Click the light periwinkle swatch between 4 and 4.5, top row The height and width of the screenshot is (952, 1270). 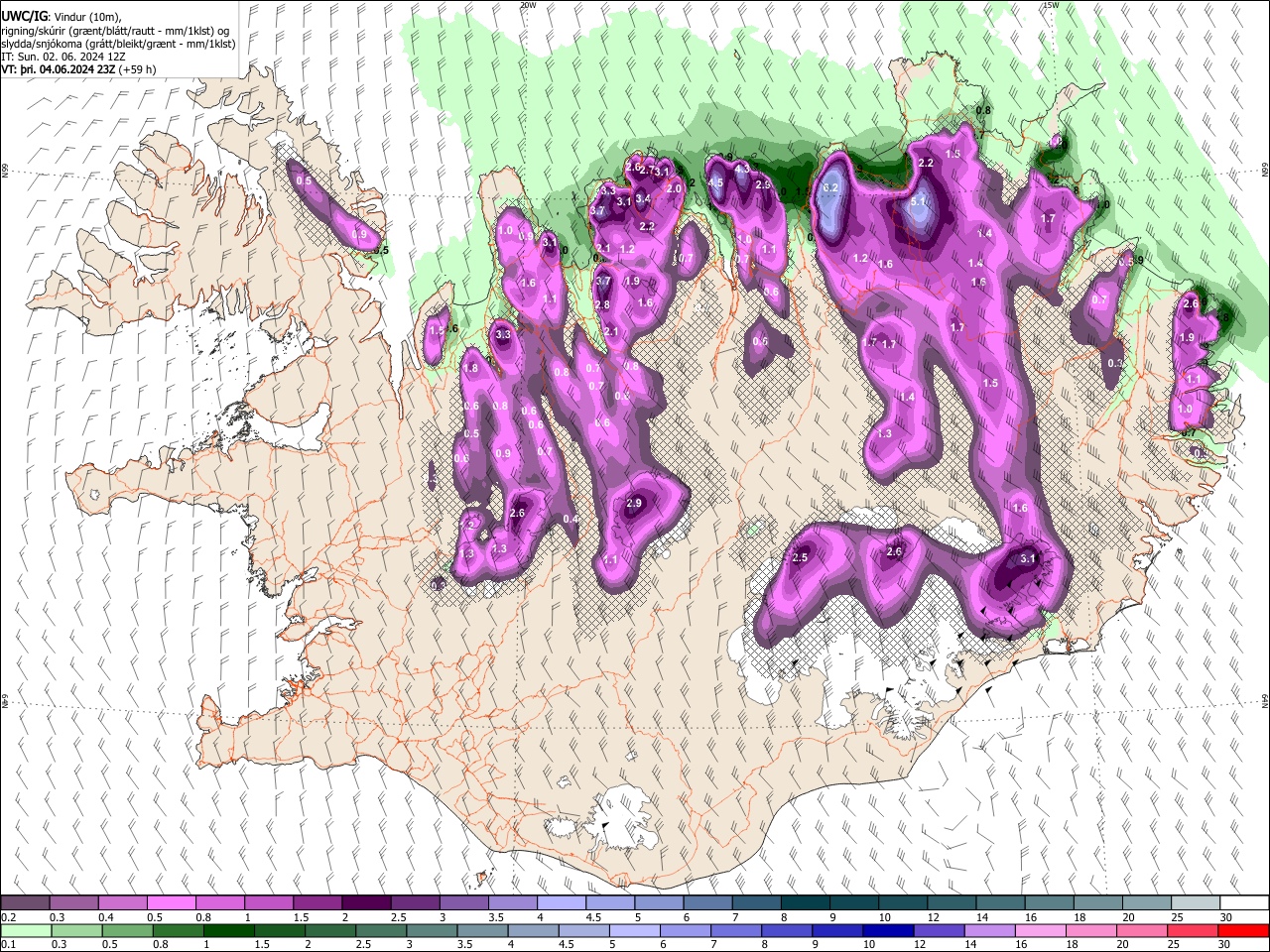tap(560, 903)
